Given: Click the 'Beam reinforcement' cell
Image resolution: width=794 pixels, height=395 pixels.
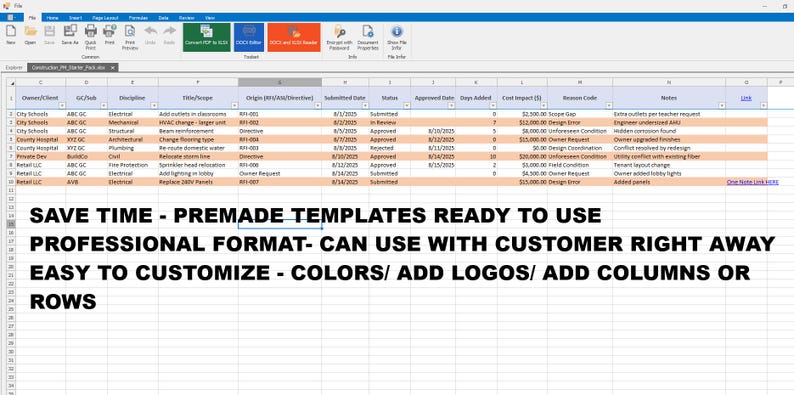Looking at the screenshot, I should coord(198,131).
